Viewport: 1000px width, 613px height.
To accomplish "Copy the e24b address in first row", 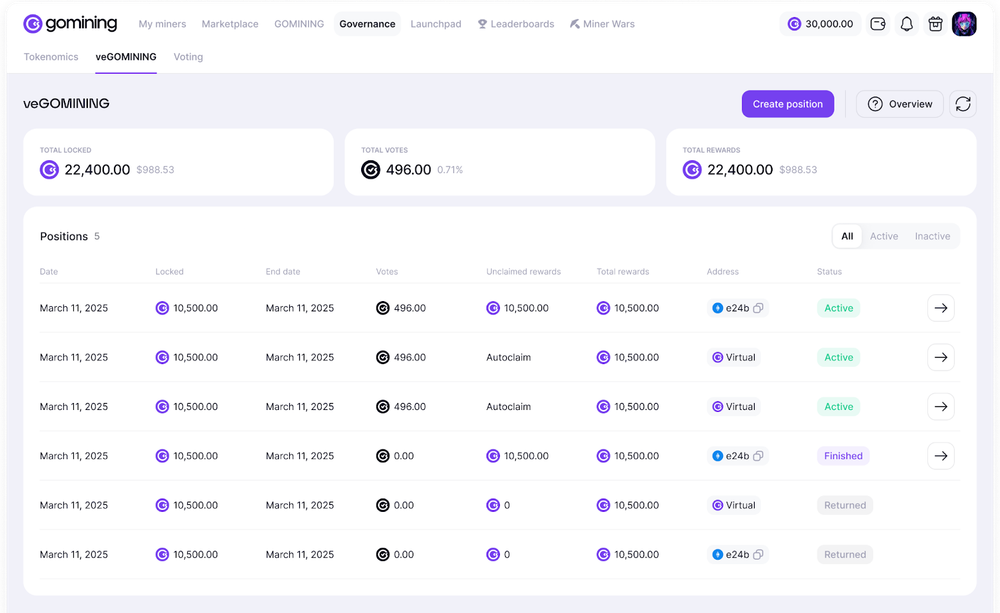I will tap(758, 308).
